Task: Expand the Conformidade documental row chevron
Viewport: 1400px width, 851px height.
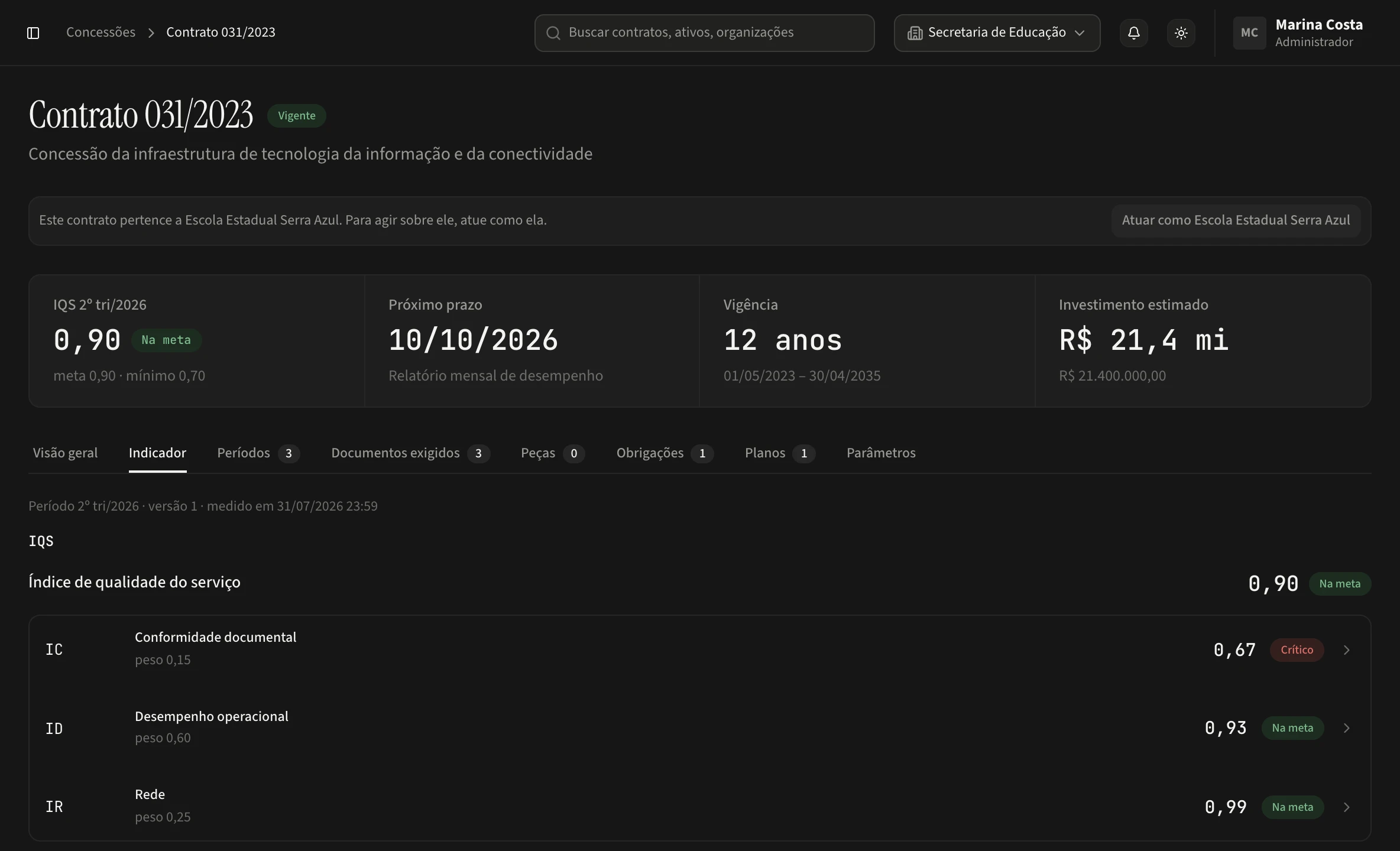Action: tap(1346, 650)
